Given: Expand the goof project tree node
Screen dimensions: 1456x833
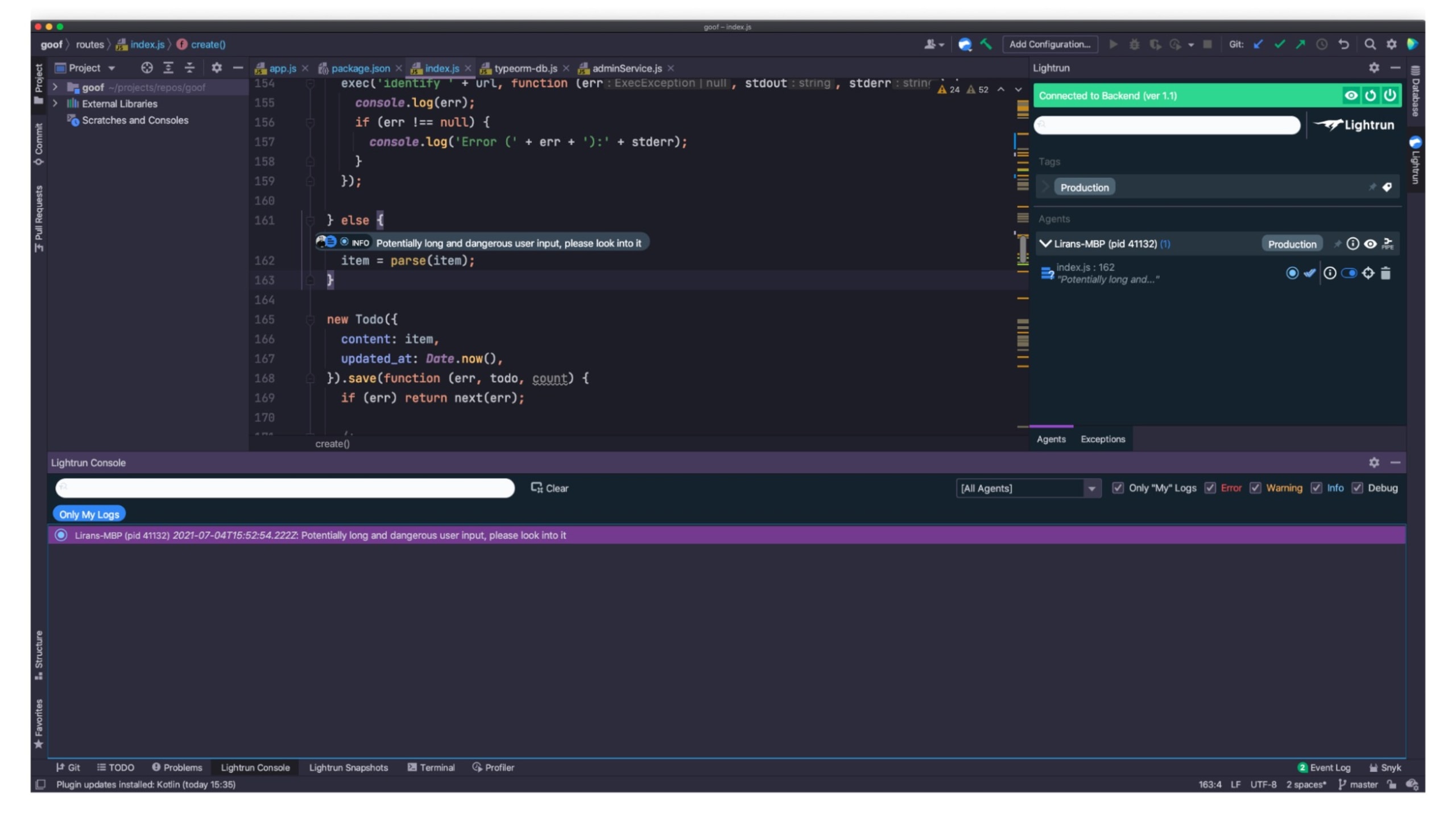Looking at the screenshot, I should click(x=55, y=87).
